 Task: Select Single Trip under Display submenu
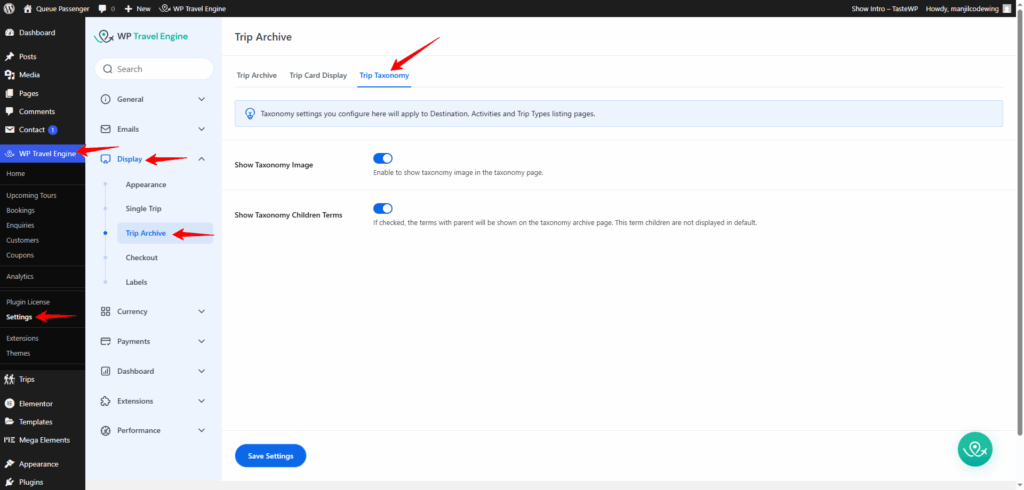(x=143, y=209)
